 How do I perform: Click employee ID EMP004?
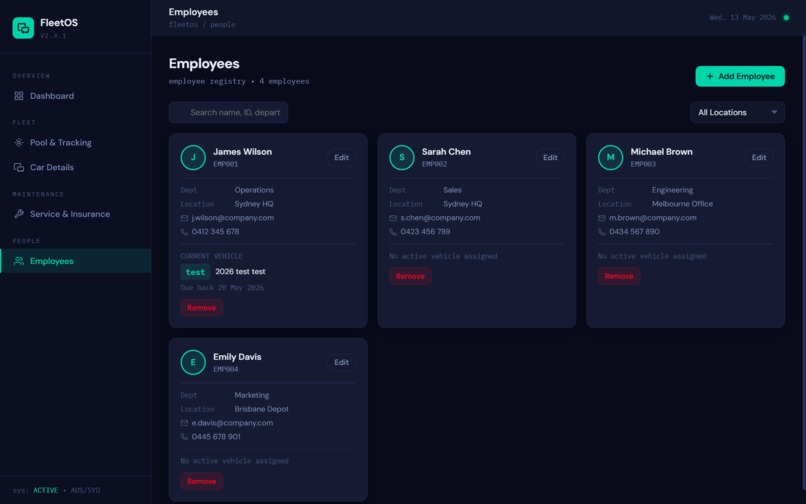pos(226,369)
